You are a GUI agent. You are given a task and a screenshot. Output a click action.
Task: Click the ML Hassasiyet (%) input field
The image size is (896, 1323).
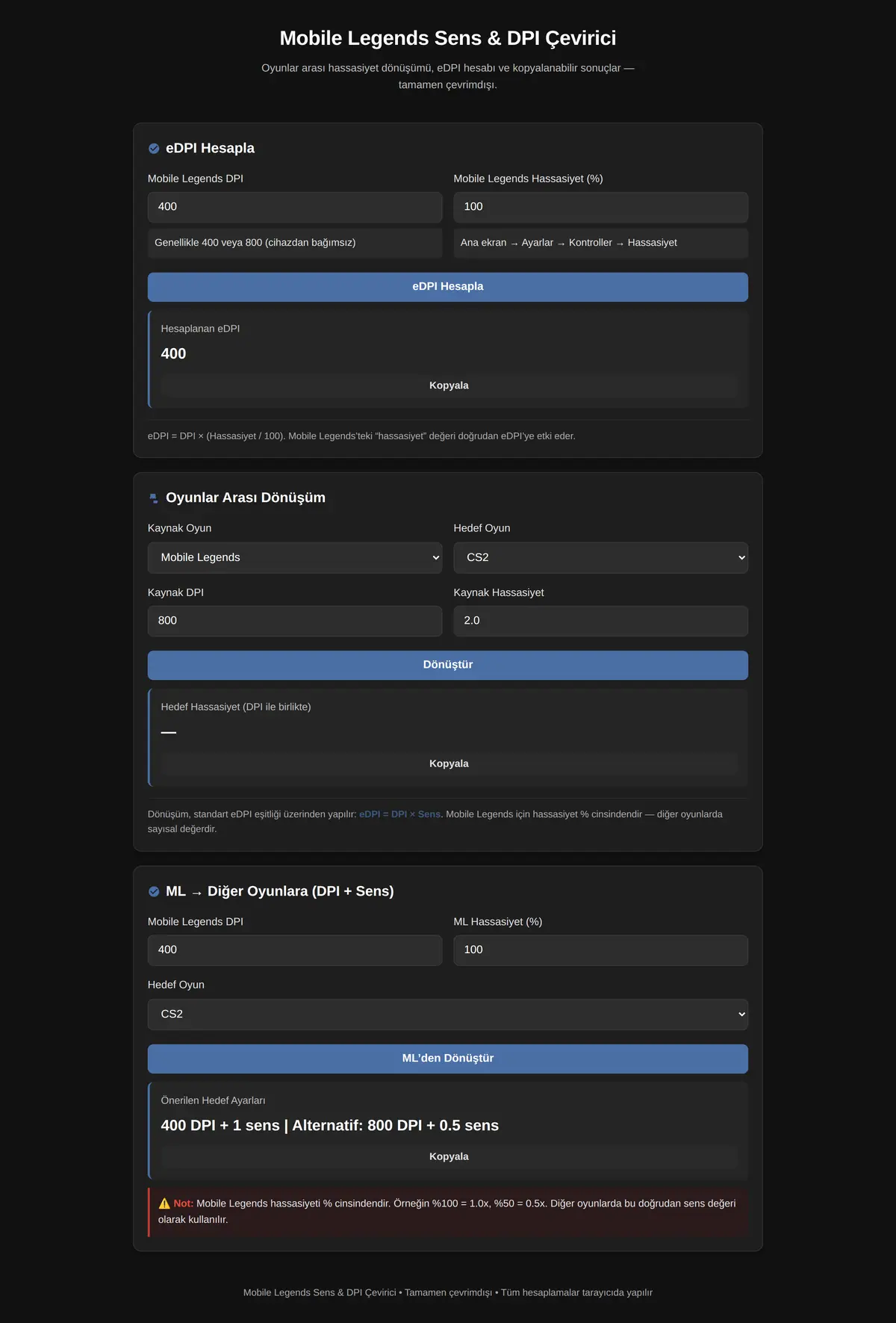click(x=600, y=950)
